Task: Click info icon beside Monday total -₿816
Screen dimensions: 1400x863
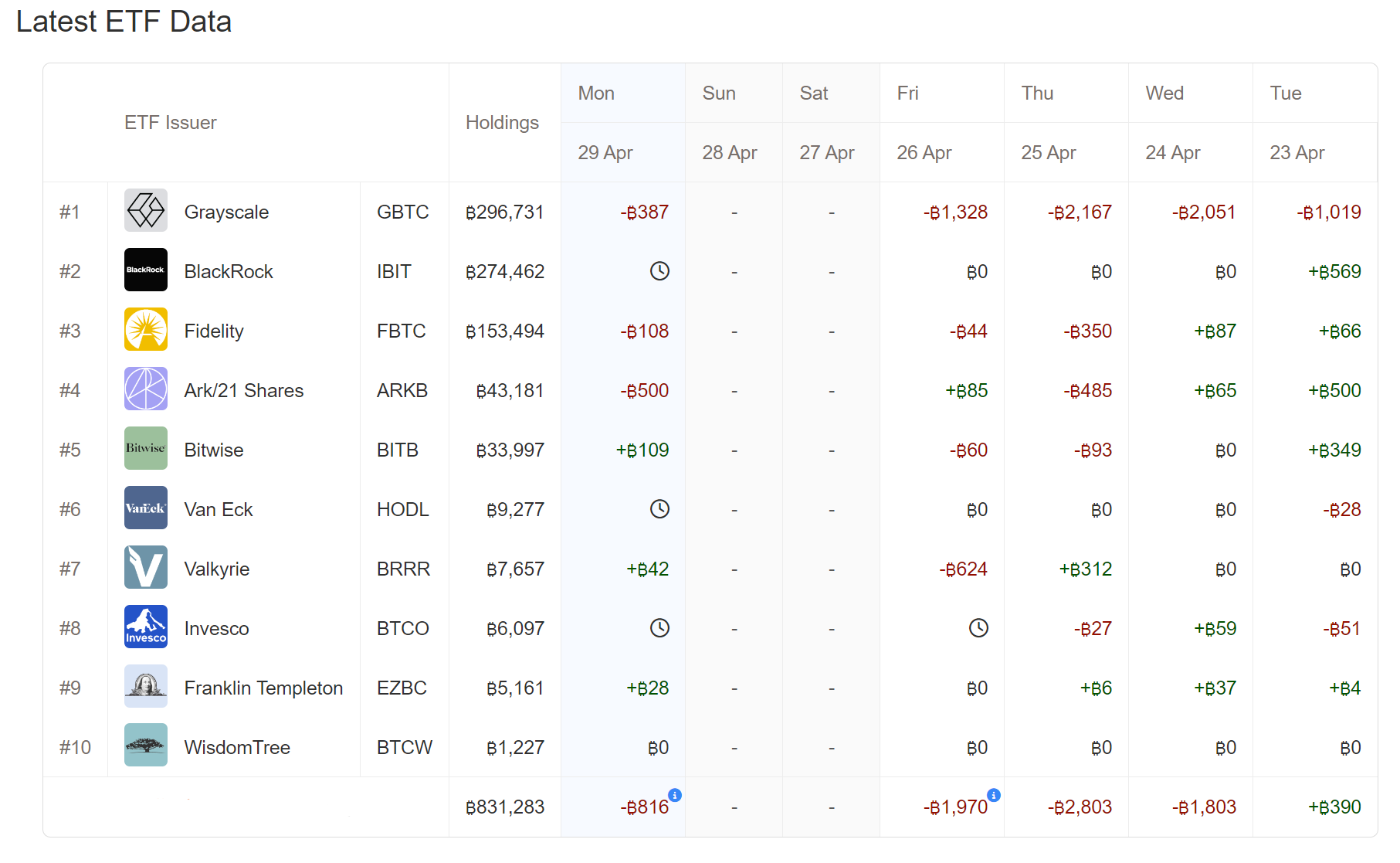Action: [675, 795]
